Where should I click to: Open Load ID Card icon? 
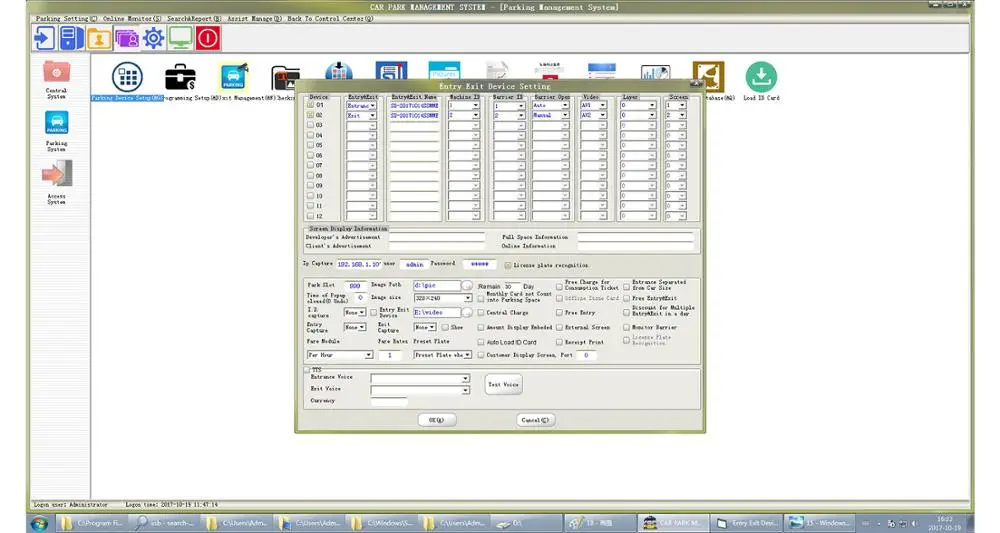[x=762, y=77]
